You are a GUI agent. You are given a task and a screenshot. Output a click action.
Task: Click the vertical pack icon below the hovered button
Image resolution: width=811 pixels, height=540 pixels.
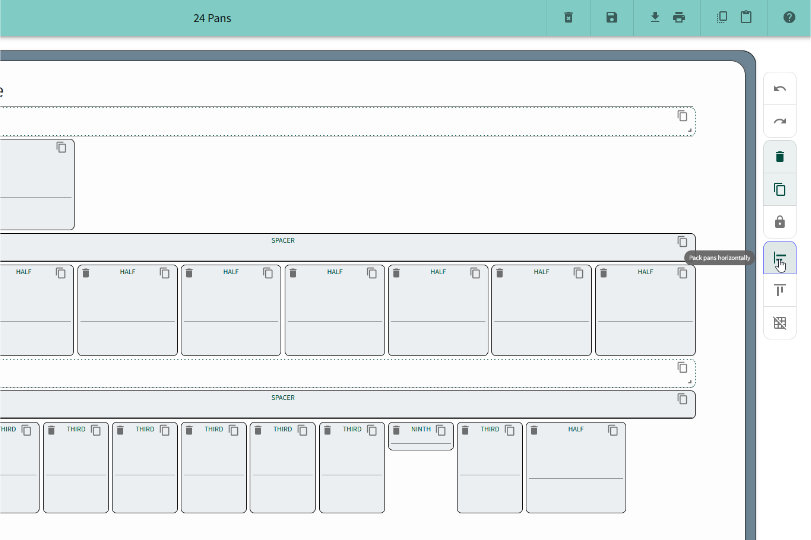pos(780,290)
